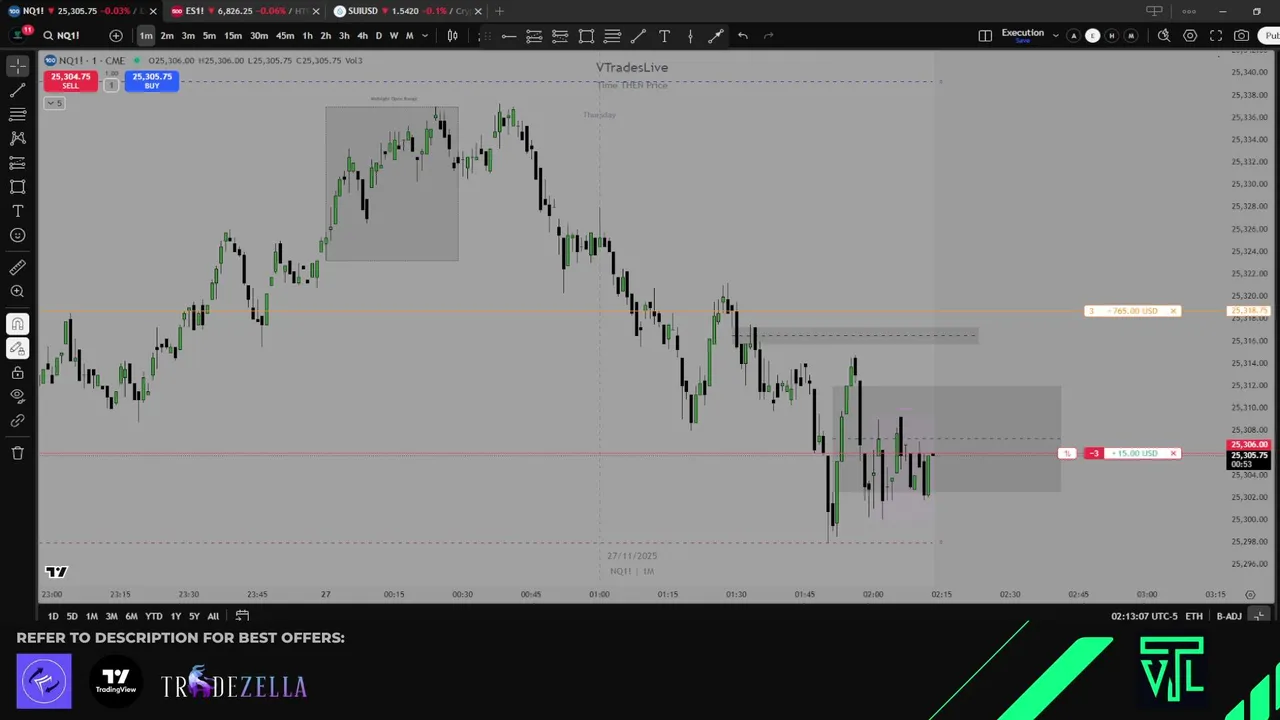Switch to the NQ1! tab
The width and height of the screenshot is (1280, 720).
click(78, 11)
